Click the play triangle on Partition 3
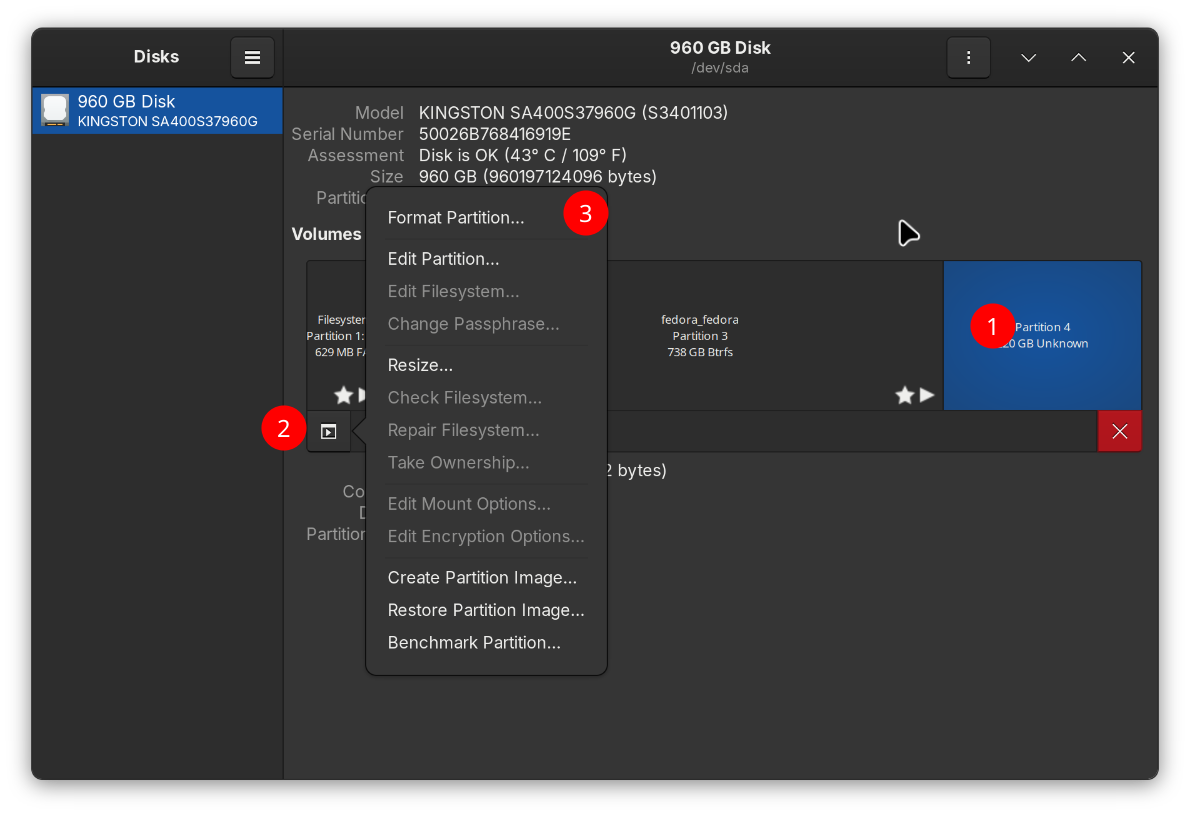Viewport: 1190px width, 815px height. [x=927, y=396]
